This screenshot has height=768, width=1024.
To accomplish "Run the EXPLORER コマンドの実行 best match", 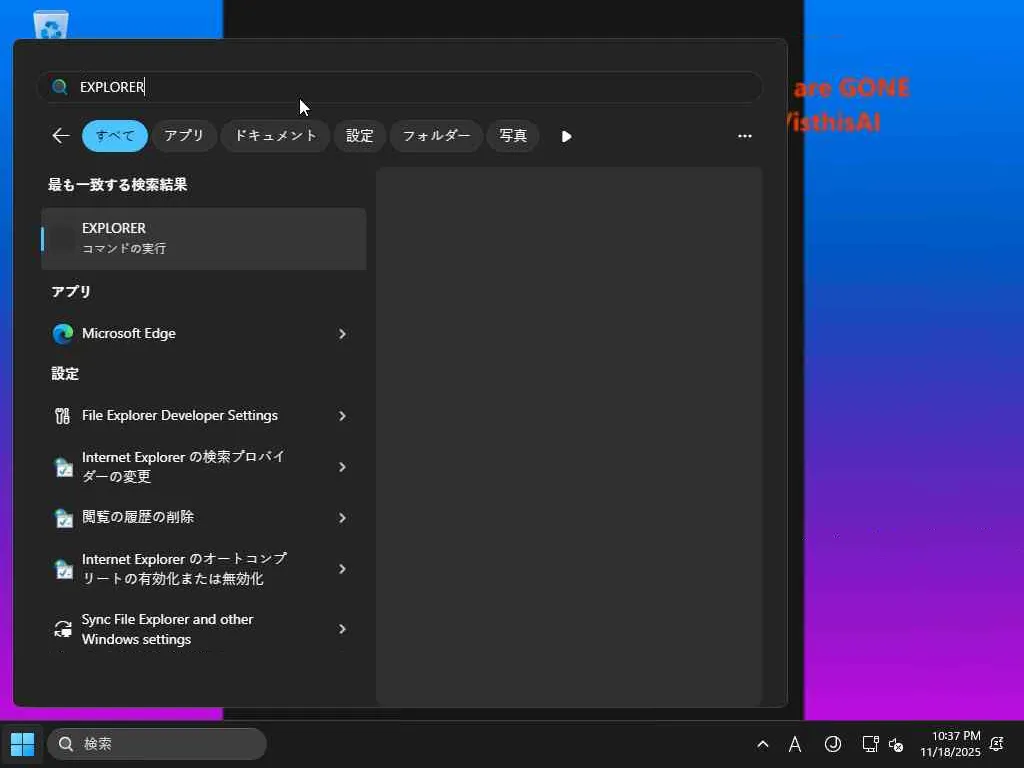I will coord(204,238).
